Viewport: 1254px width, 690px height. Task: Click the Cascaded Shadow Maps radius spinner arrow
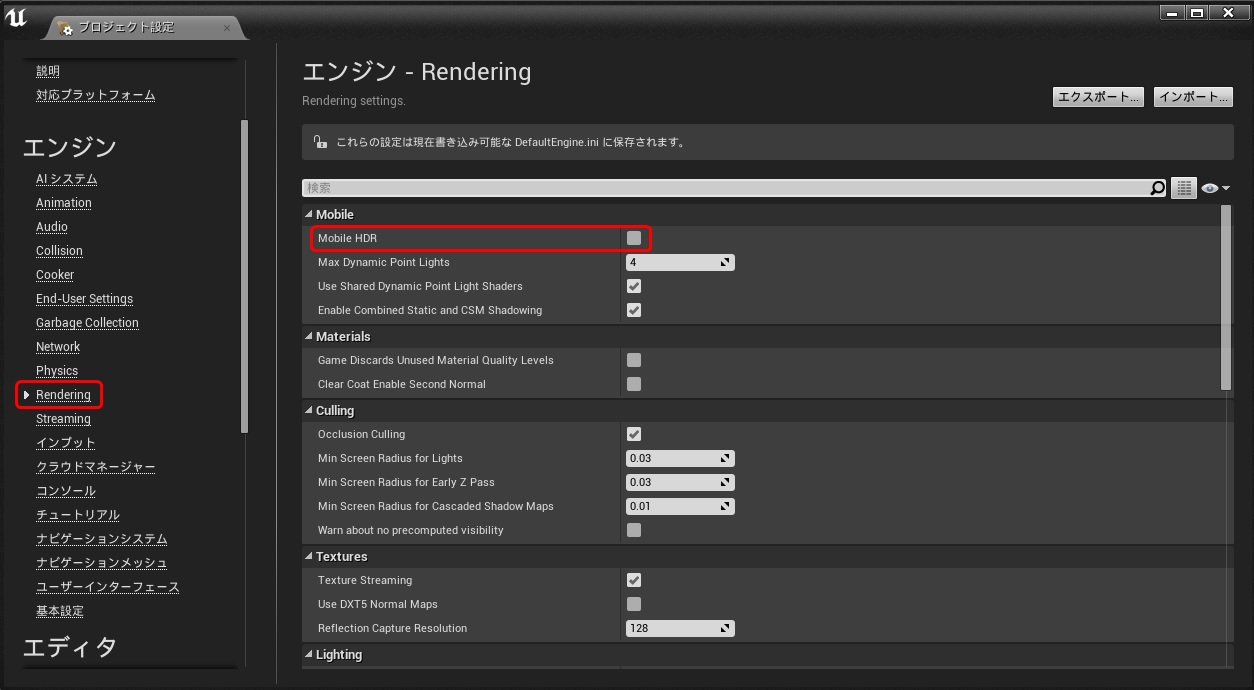tap(726, 507)
